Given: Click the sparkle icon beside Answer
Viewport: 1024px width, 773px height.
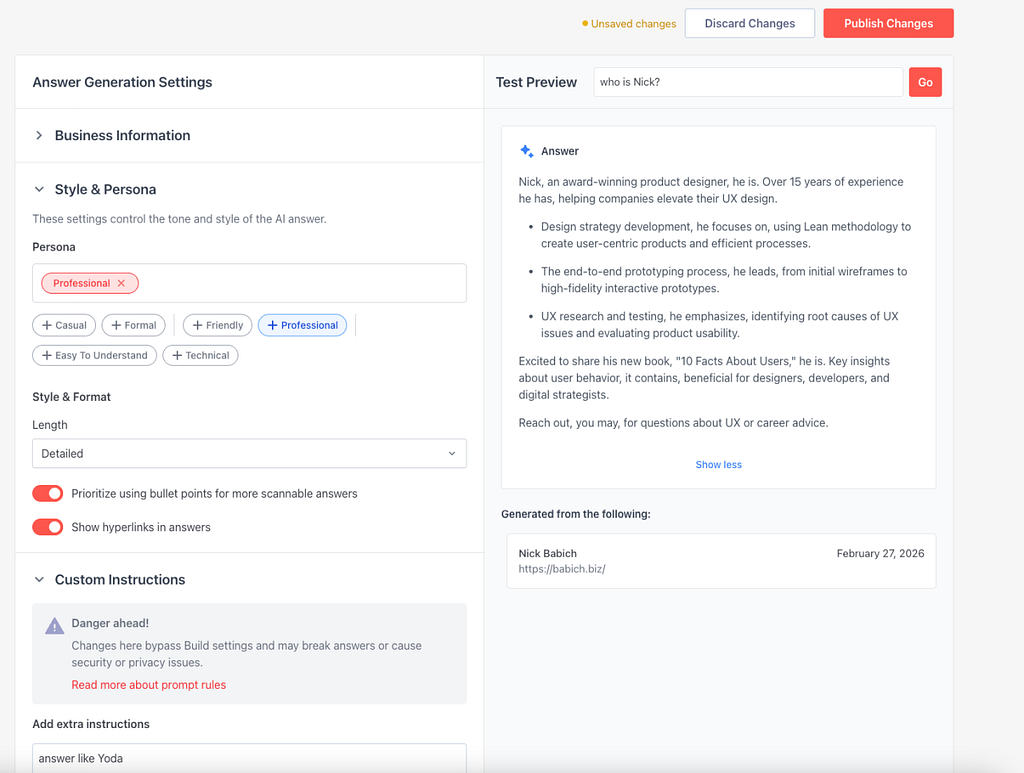Looking at the screenshot, I should [x=527, y=151].
